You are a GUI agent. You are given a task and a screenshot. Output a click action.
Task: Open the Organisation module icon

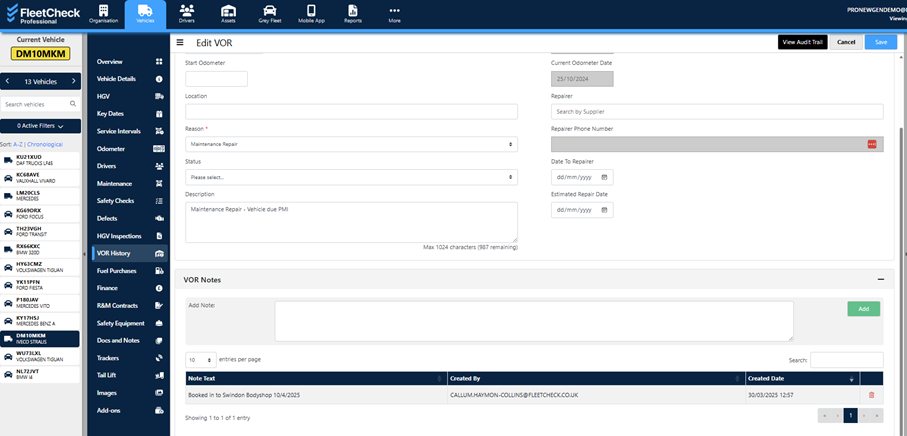[x=102, y=13]
